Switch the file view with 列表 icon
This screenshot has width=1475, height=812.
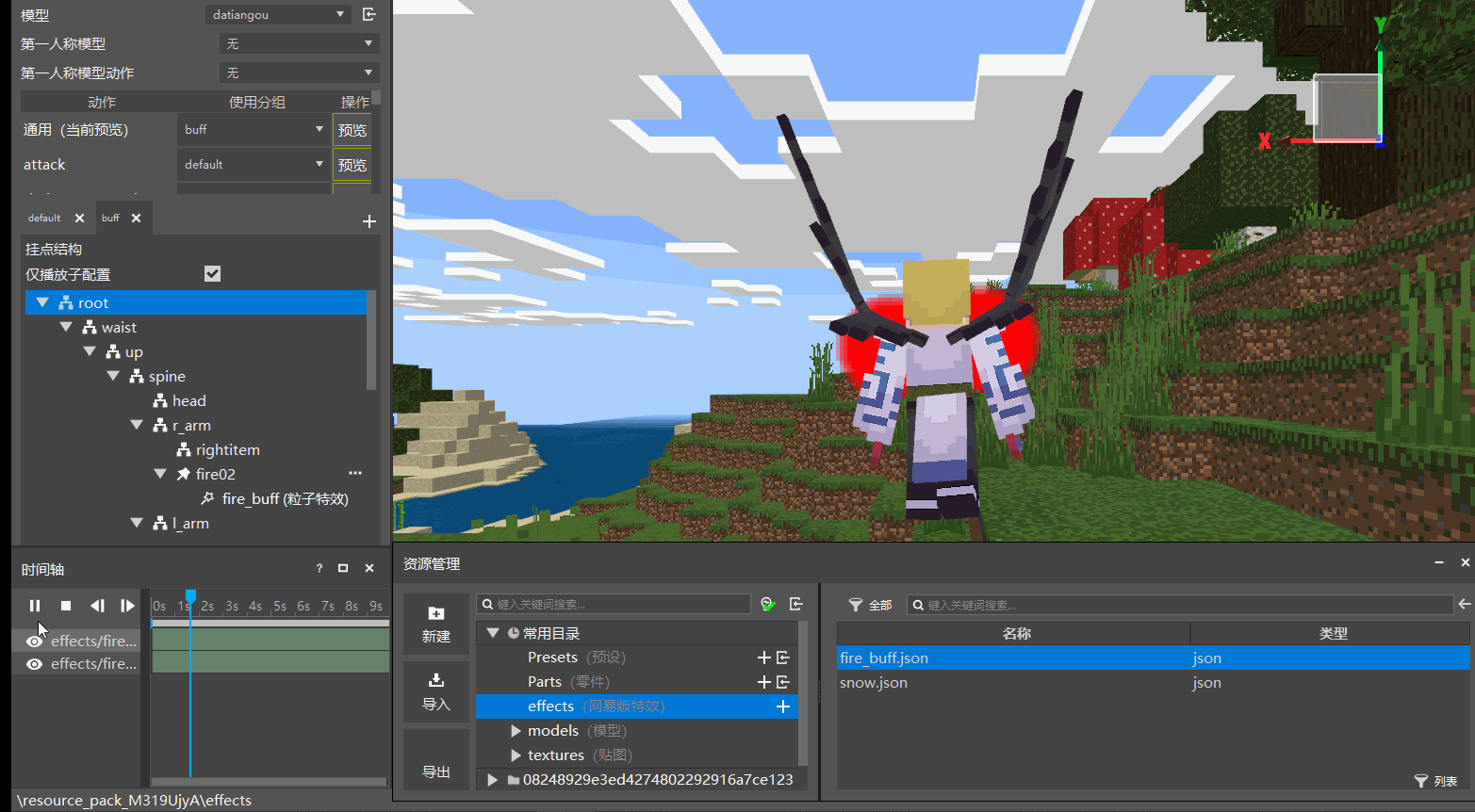coord(1421,781)
